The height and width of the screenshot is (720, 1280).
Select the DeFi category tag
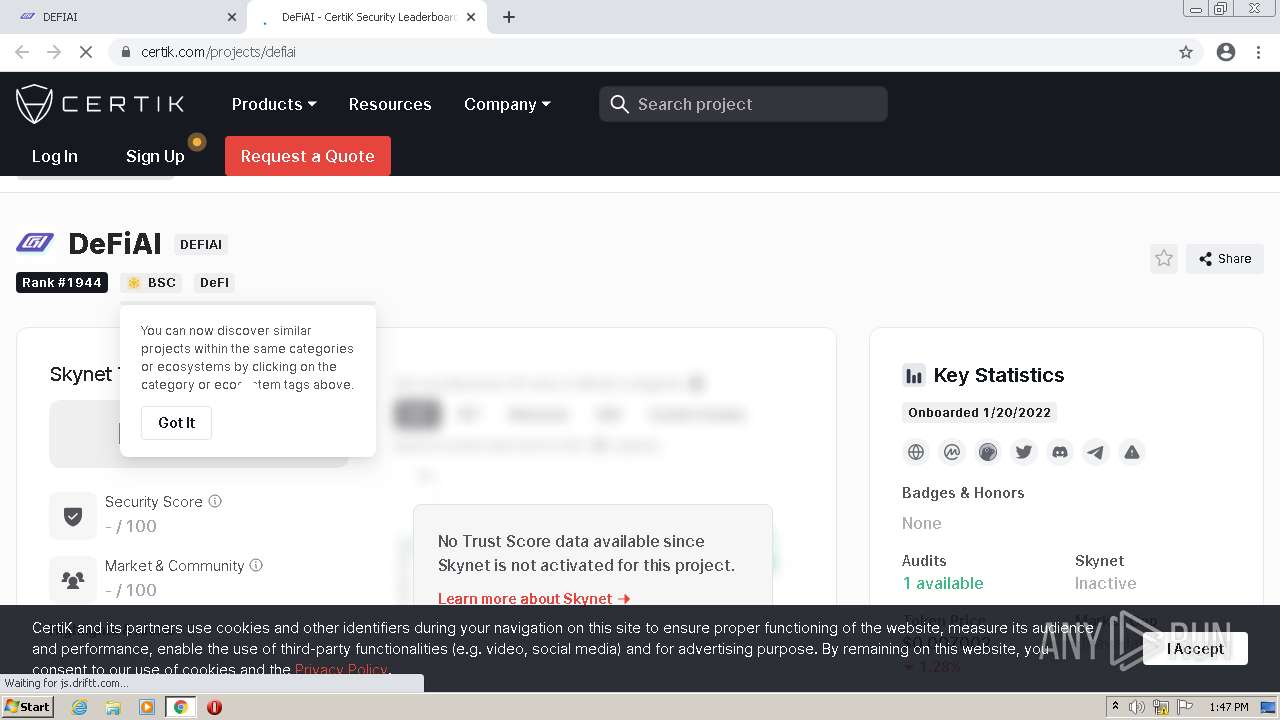tap(215, 283)
